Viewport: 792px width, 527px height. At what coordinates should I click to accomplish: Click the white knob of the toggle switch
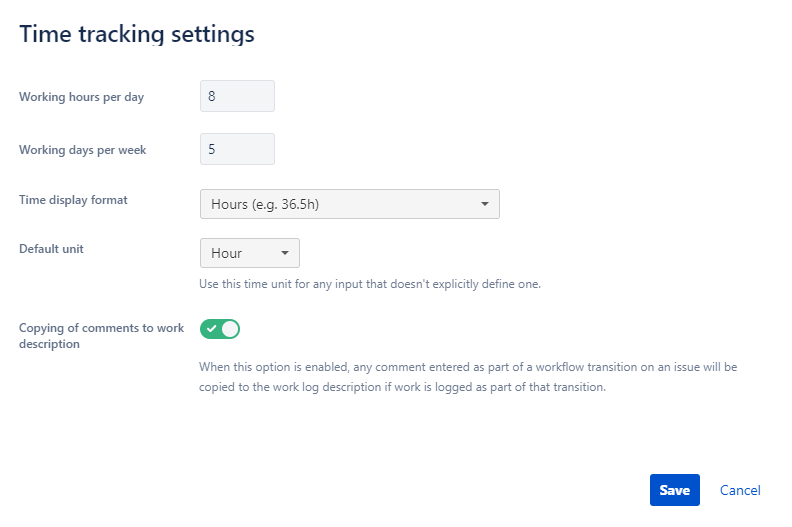pos(230,329)
